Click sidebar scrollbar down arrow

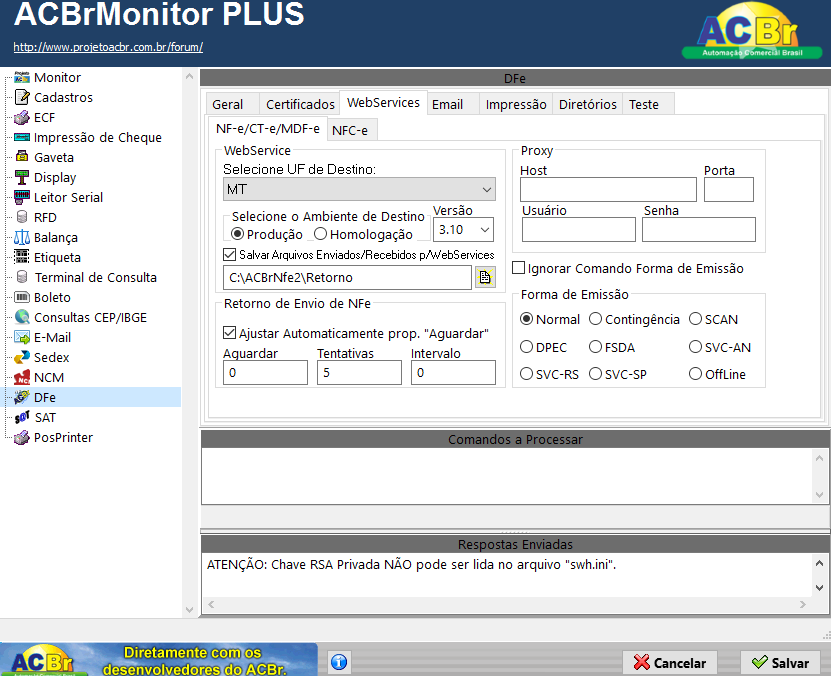(x=190, y=610)
